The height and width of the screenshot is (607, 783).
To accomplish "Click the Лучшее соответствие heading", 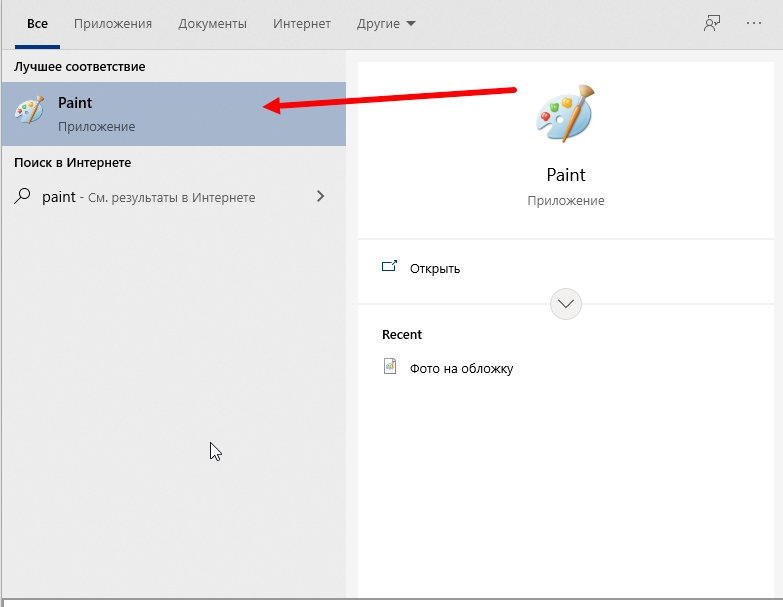I will [x=79, y=66].
